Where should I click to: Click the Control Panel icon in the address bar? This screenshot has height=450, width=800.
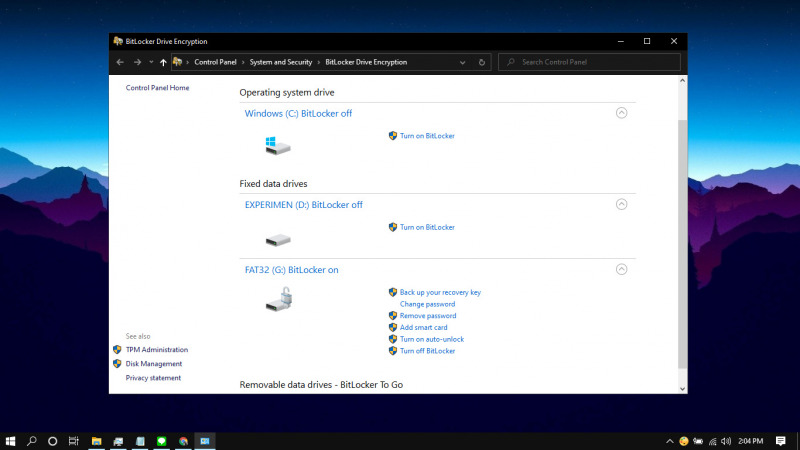pos(178,62)
